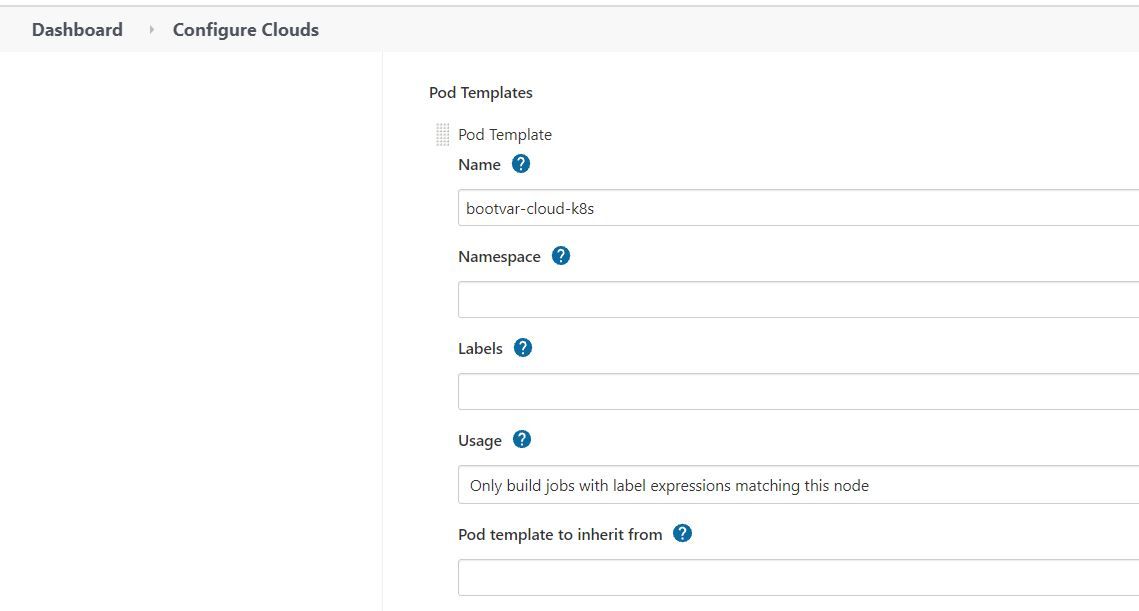The image size is (1139, 611).
Task: Click the Pod template to inherit from input
Action: (798, 578)
